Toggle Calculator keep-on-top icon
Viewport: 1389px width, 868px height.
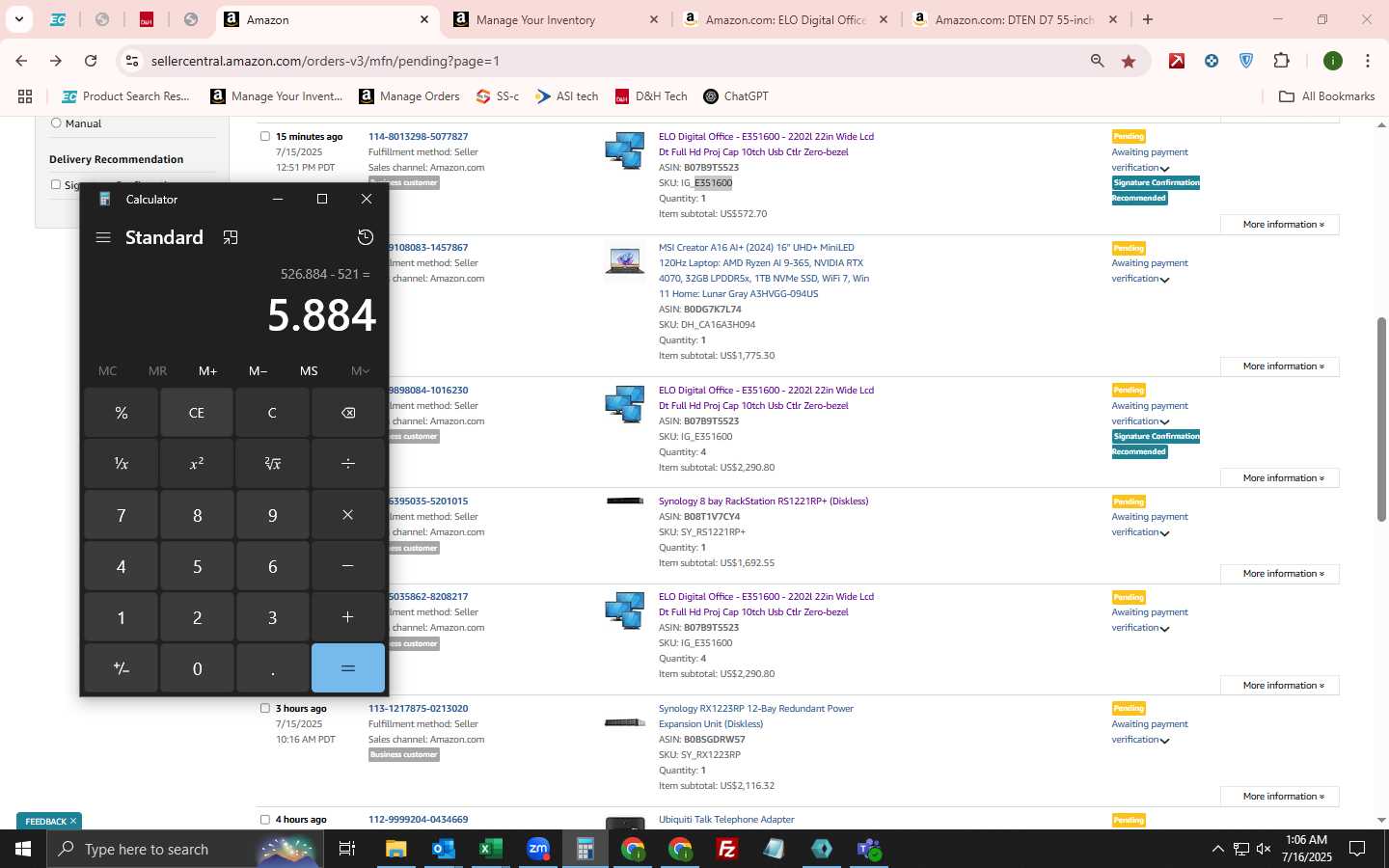pyautogui.click(x=231, y=237)
